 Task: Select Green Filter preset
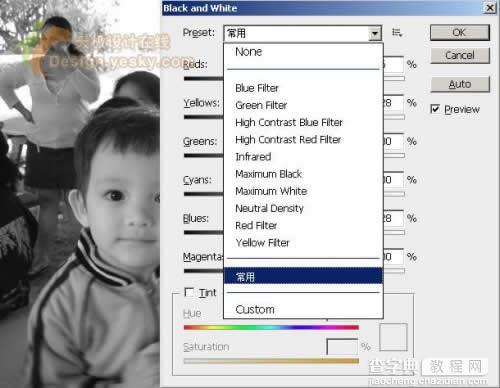(x=261, y=105)
